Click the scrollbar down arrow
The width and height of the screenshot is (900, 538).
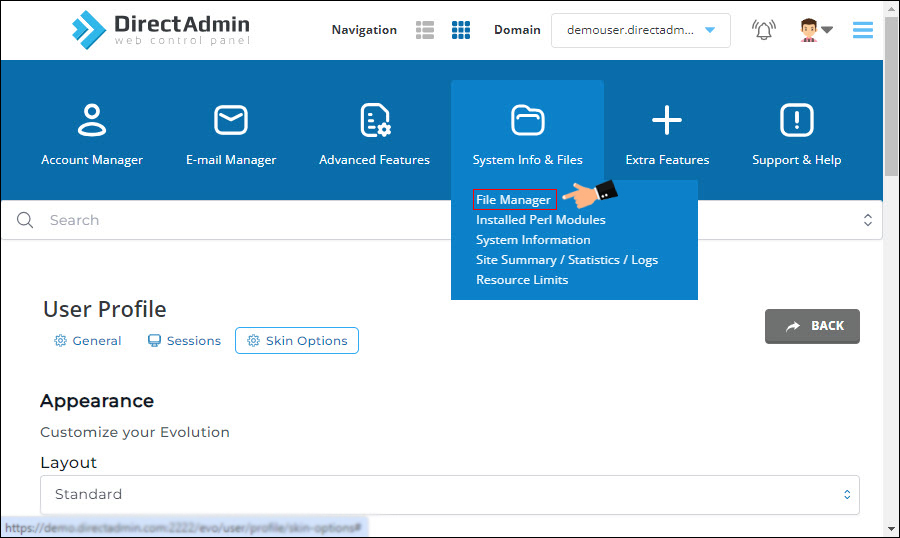[891, 529]
